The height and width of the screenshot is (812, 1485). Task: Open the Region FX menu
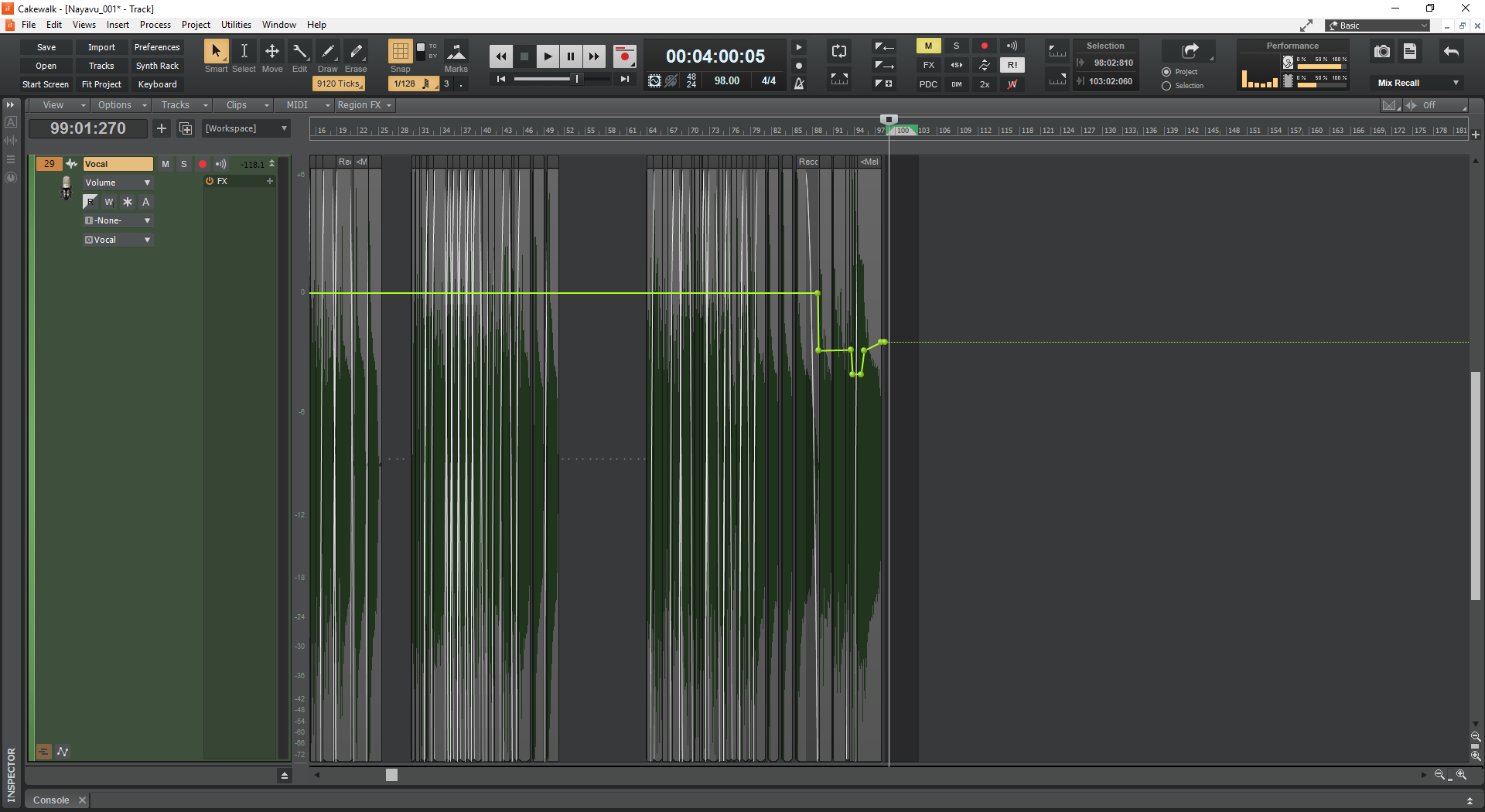pyautogui.click(x=364, y=105)
